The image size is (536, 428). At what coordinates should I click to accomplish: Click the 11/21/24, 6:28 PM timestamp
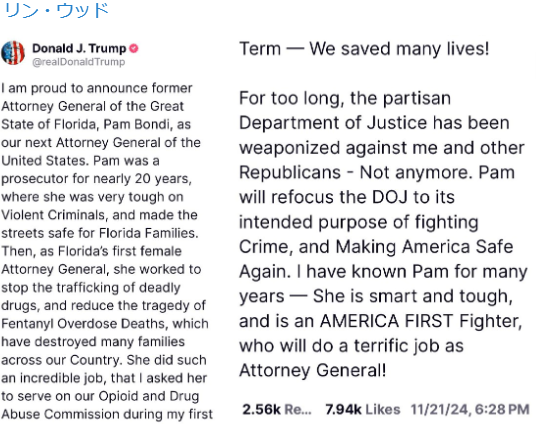(x=470, y=409)
